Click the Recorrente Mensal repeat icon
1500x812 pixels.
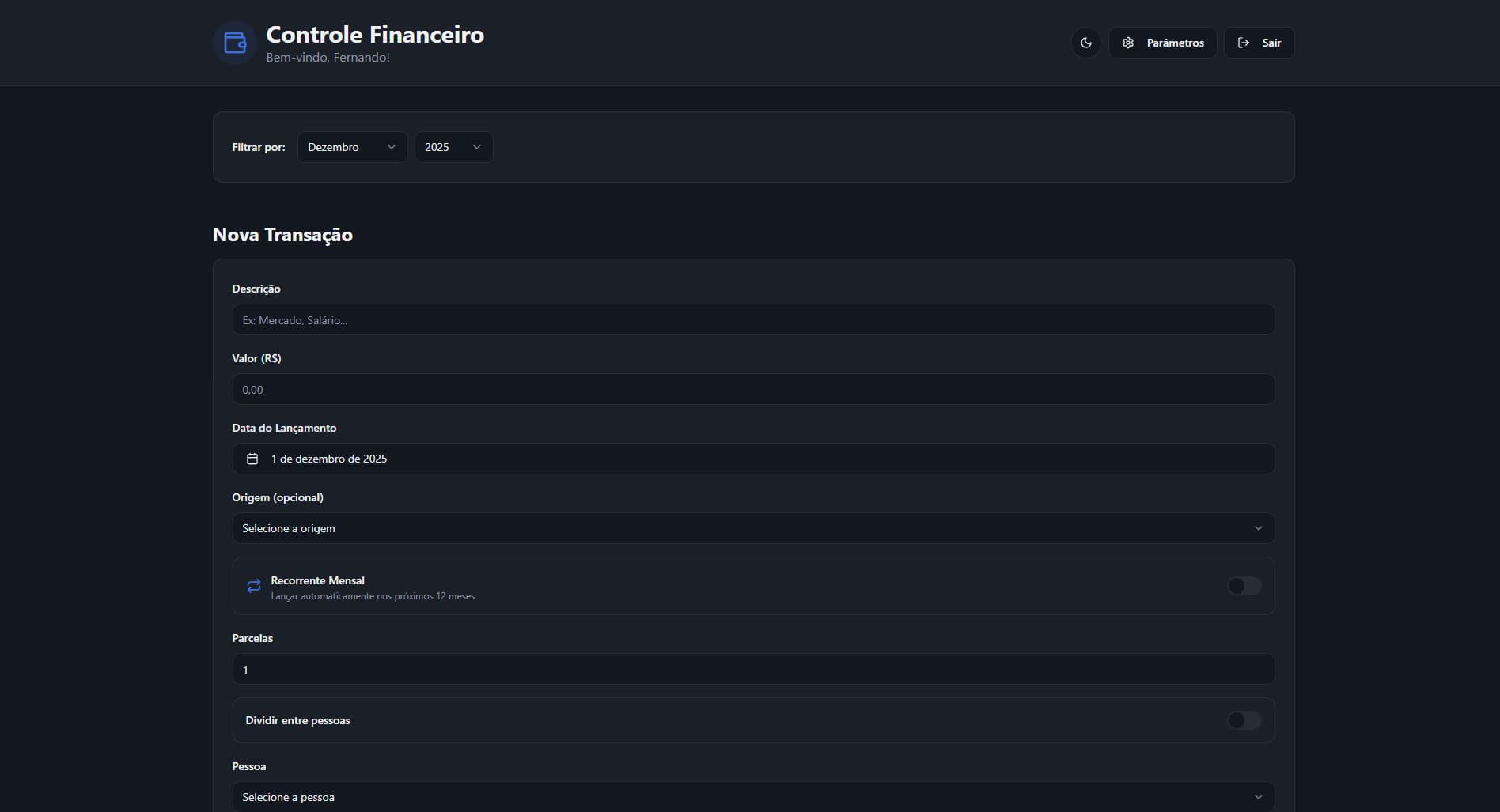pyautogui.click(x=254, y=586)
